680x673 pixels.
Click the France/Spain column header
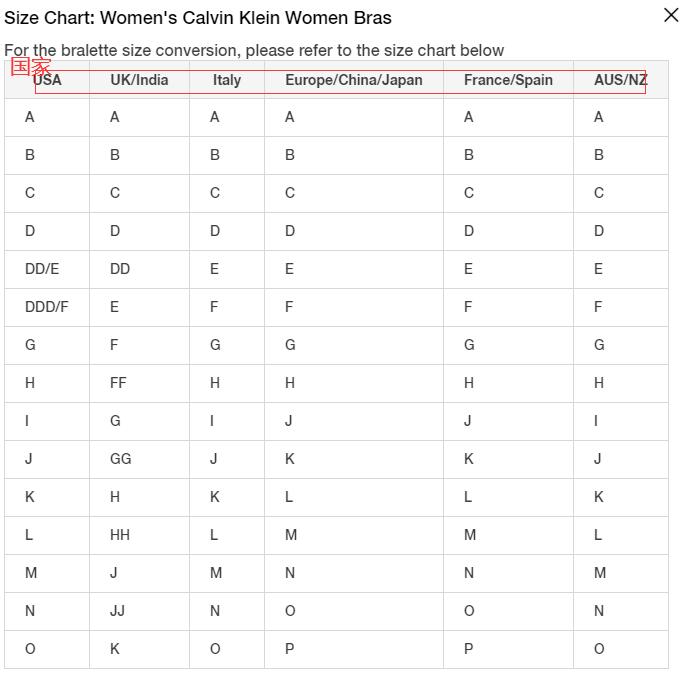click(508, 80)
